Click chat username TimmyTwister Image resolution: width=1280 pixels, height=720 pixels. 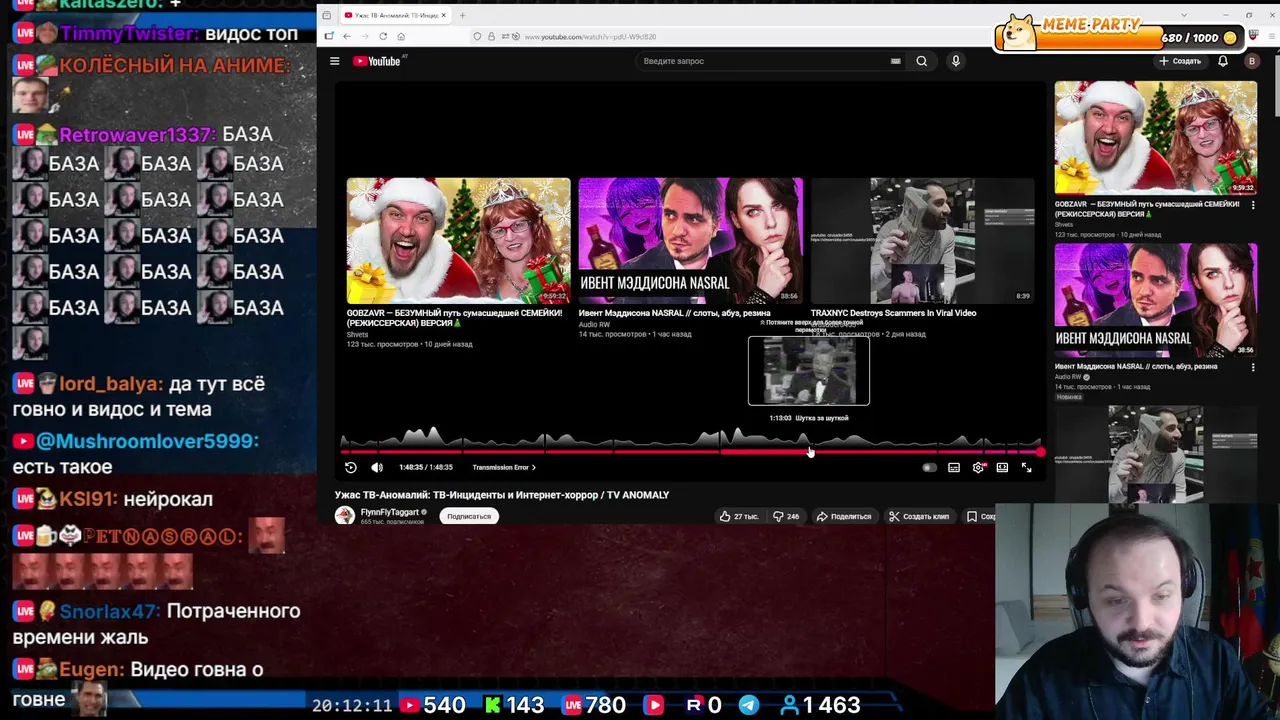[129, 34]
